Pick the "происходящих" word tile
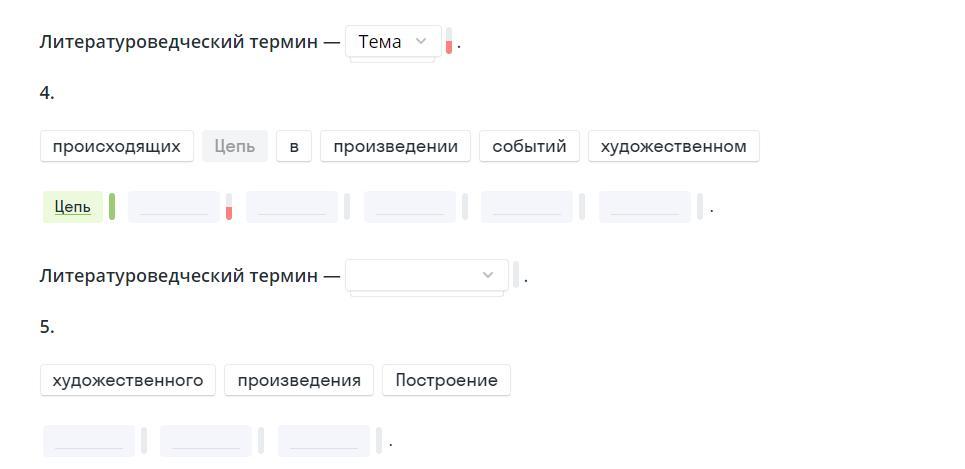This screenshot has width=965, height=469. [117, 146]
